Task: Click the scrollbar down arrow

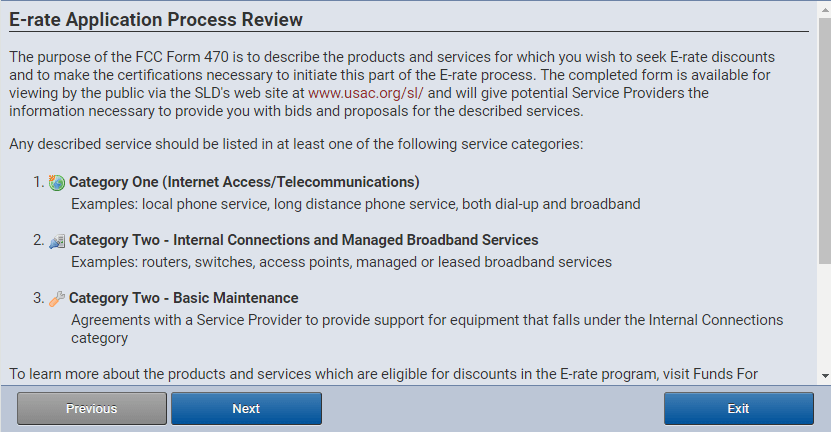Action: pos(825,376)
